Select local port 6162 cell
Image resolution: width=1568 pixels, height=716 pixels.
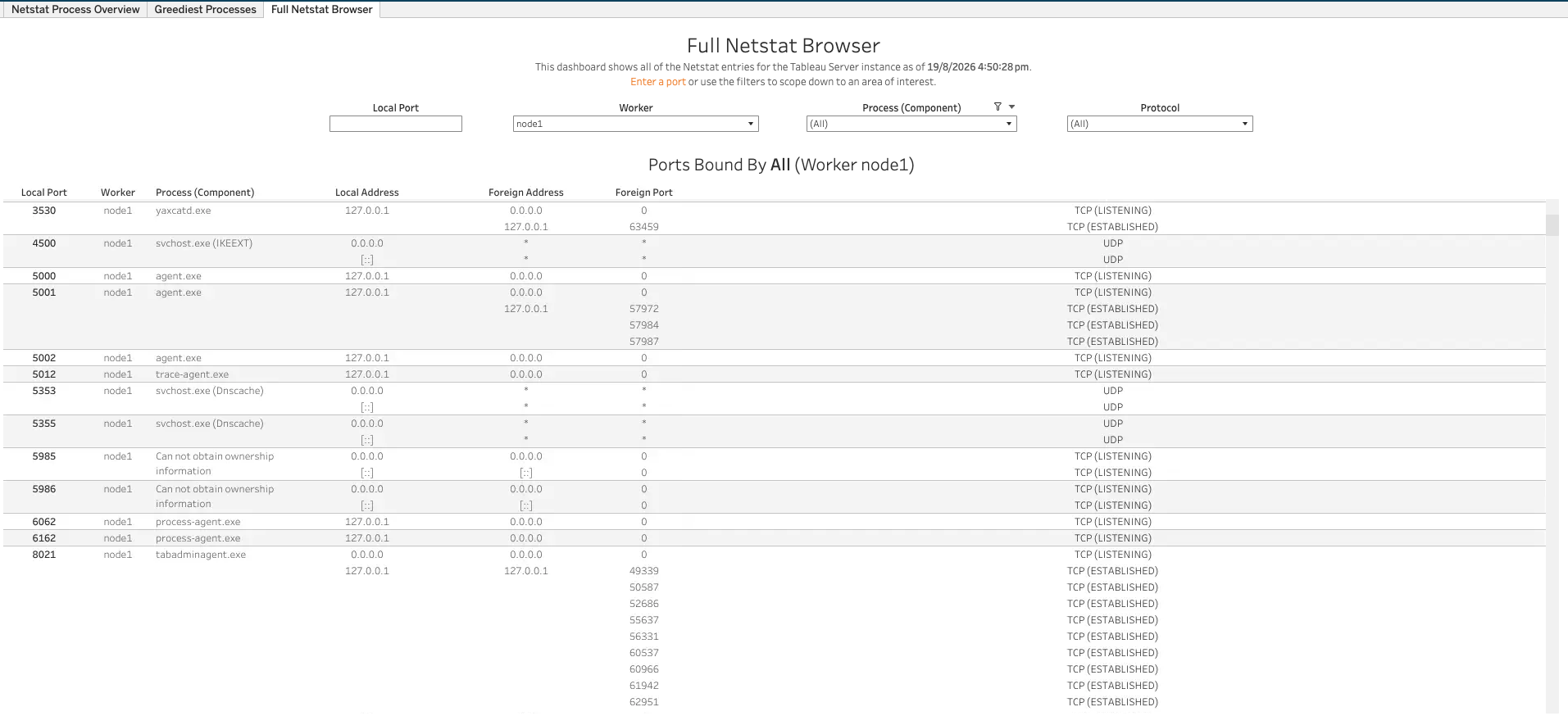pos(44,538)
